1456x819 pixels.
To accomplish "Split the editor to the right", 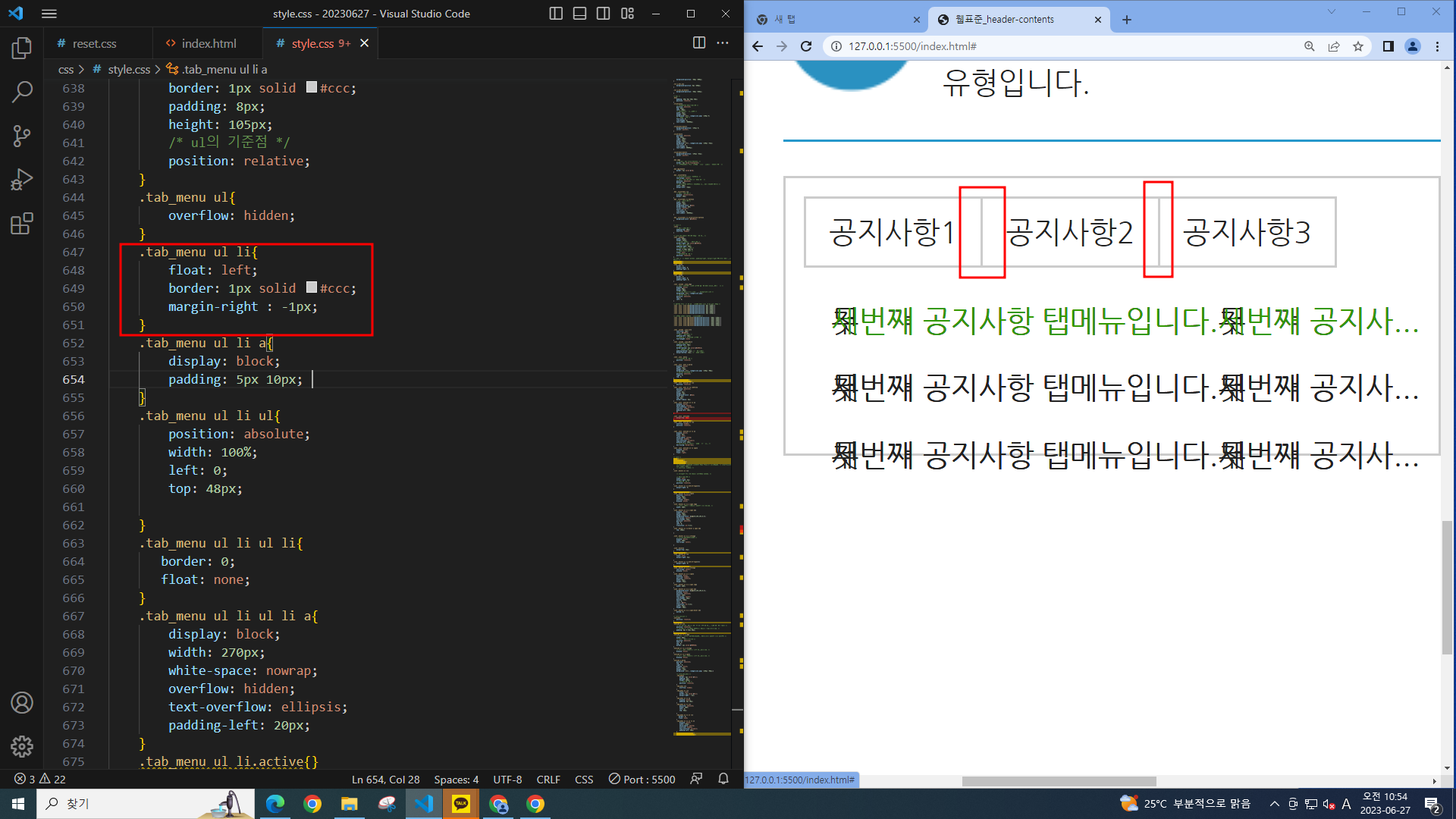I will click(699, 43).
